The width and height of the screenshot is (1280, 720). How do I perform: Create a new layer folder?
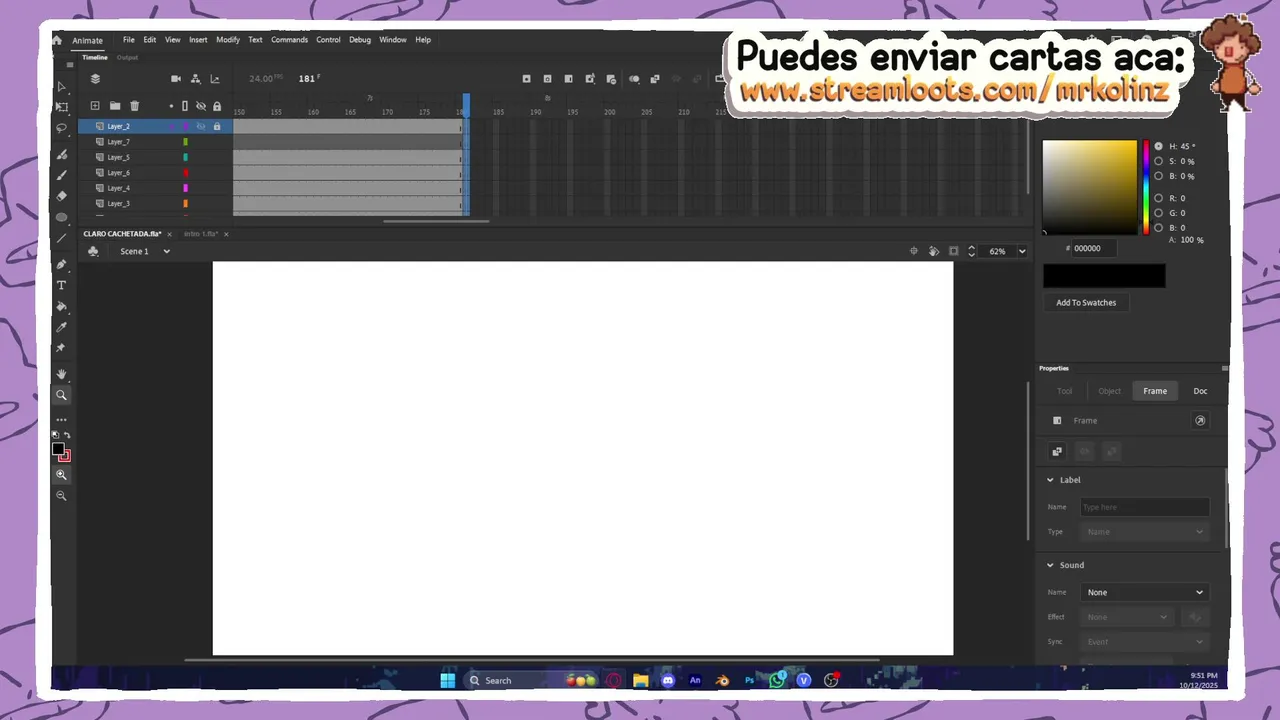point(115,106)
